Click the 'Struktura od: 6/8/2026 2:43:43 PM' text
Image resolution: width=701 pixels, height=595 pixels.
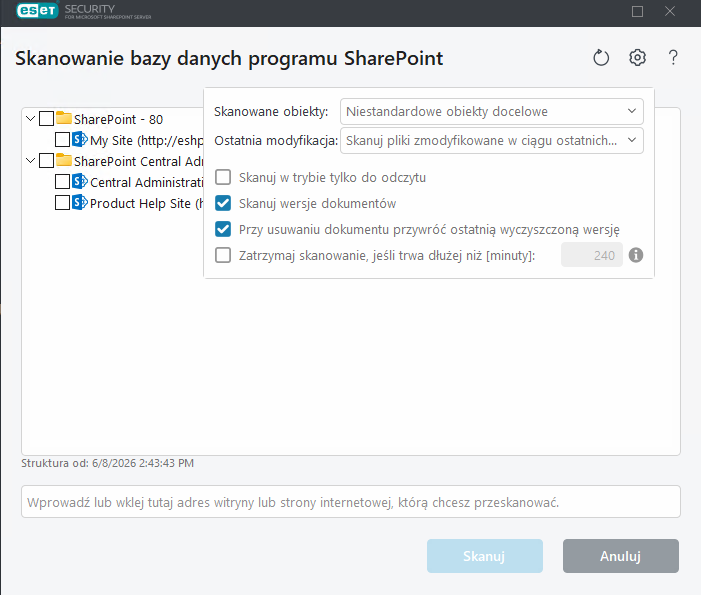[x=108, y=463]
